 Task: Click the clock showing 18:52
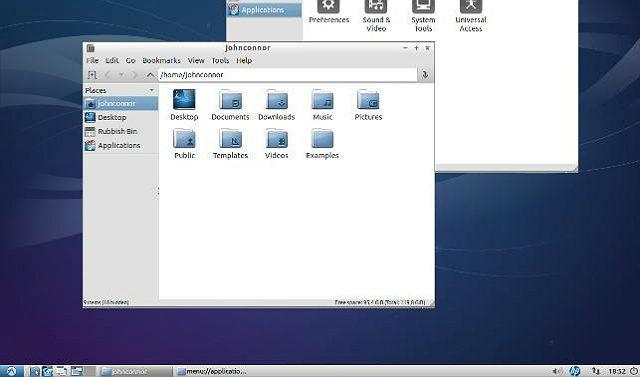[x=617, y=371]
